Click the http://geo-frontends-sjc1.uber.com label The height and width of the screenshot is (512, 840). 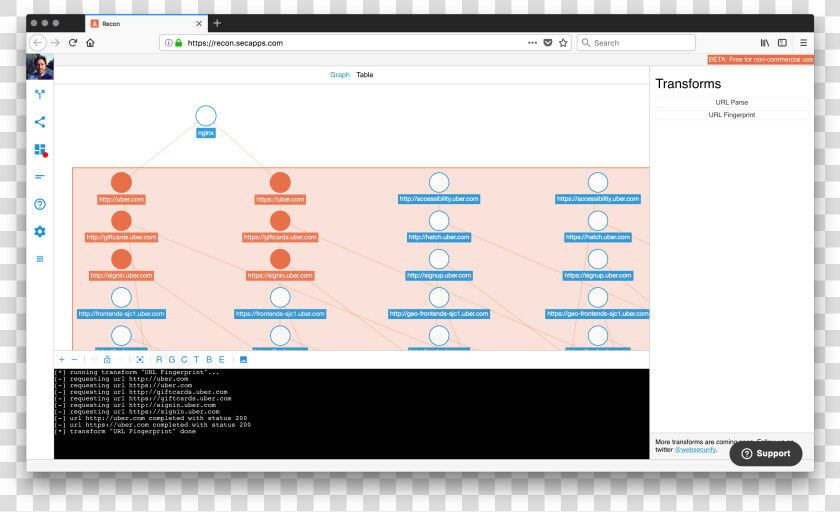coord(439,314)
